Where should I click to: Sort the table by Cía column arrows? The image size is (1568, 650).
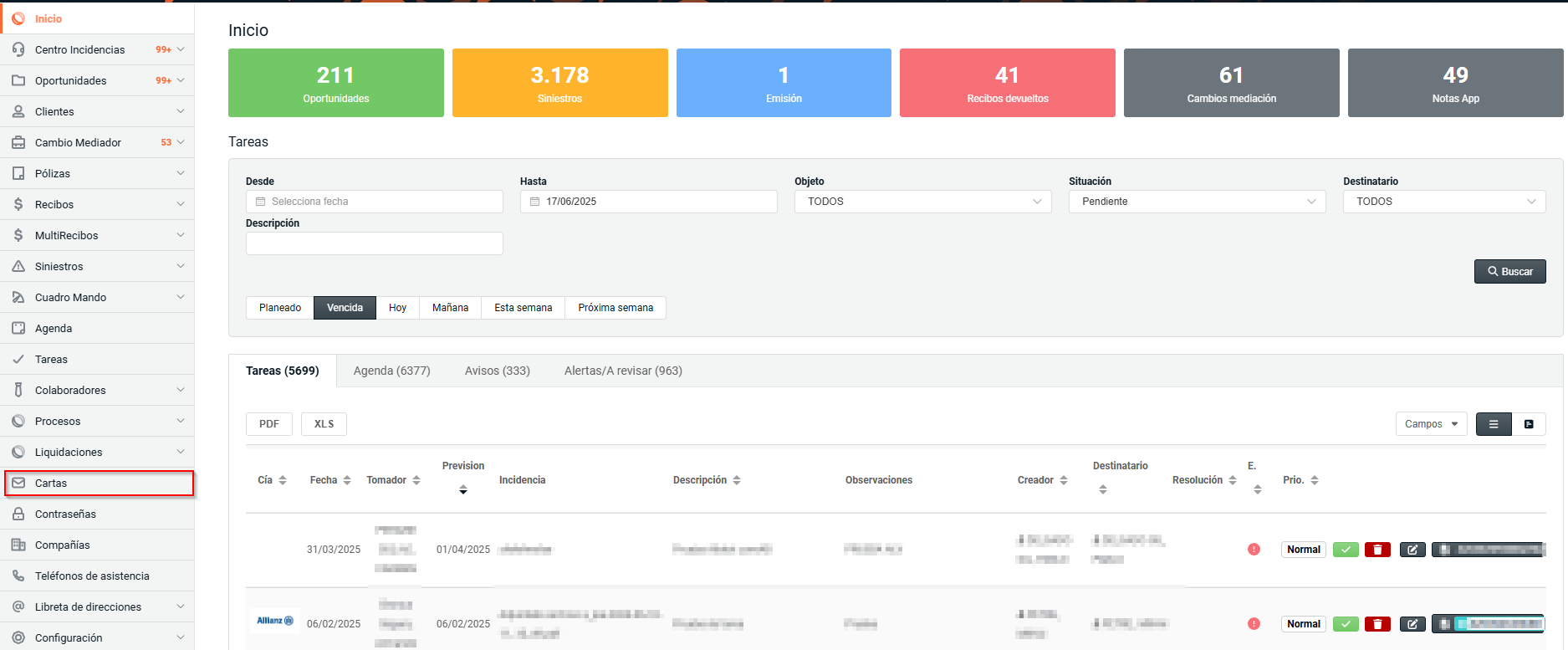[x=283, y=480]
